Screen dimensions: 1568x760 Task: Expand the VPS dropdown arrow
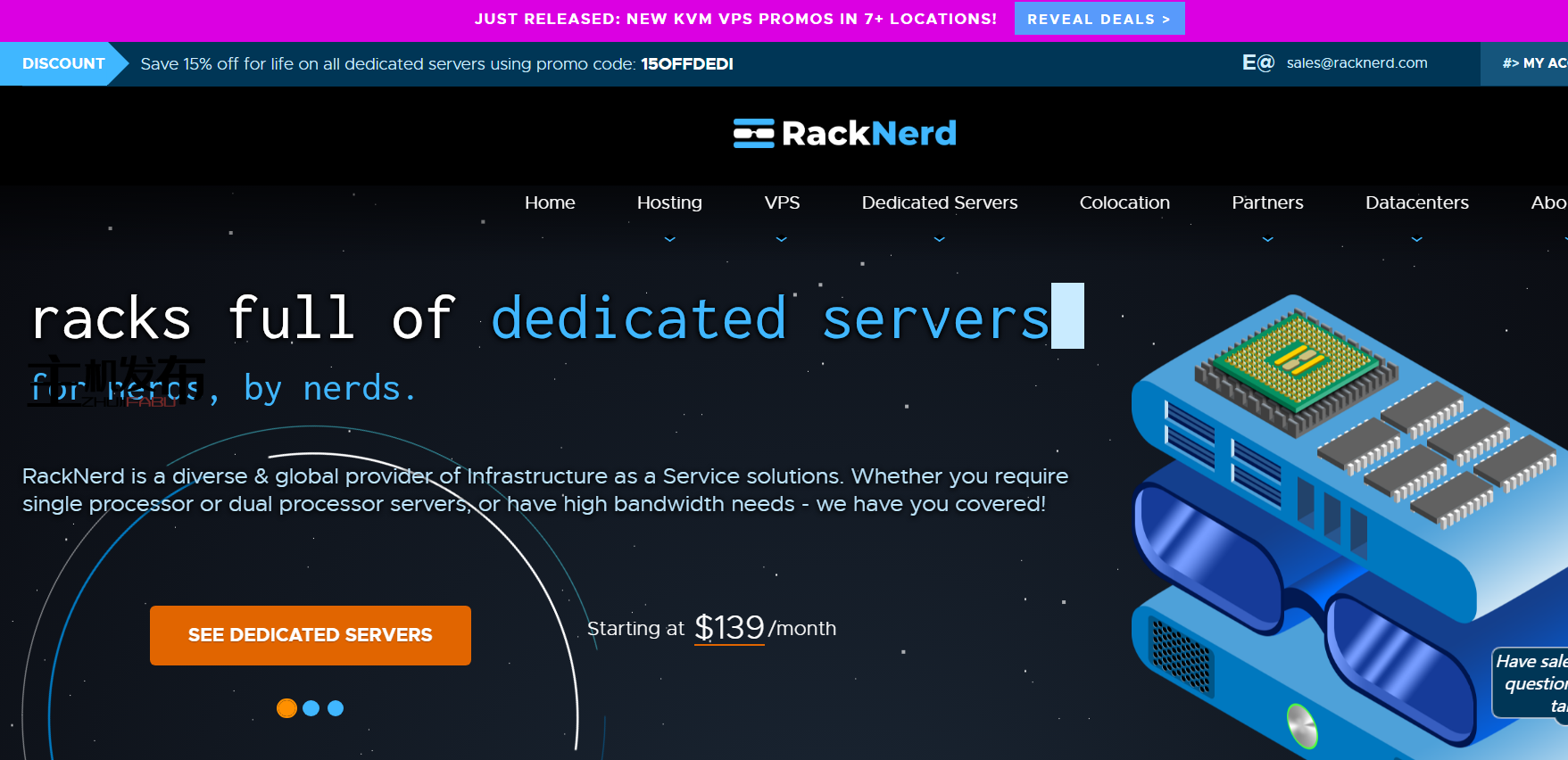782,239
